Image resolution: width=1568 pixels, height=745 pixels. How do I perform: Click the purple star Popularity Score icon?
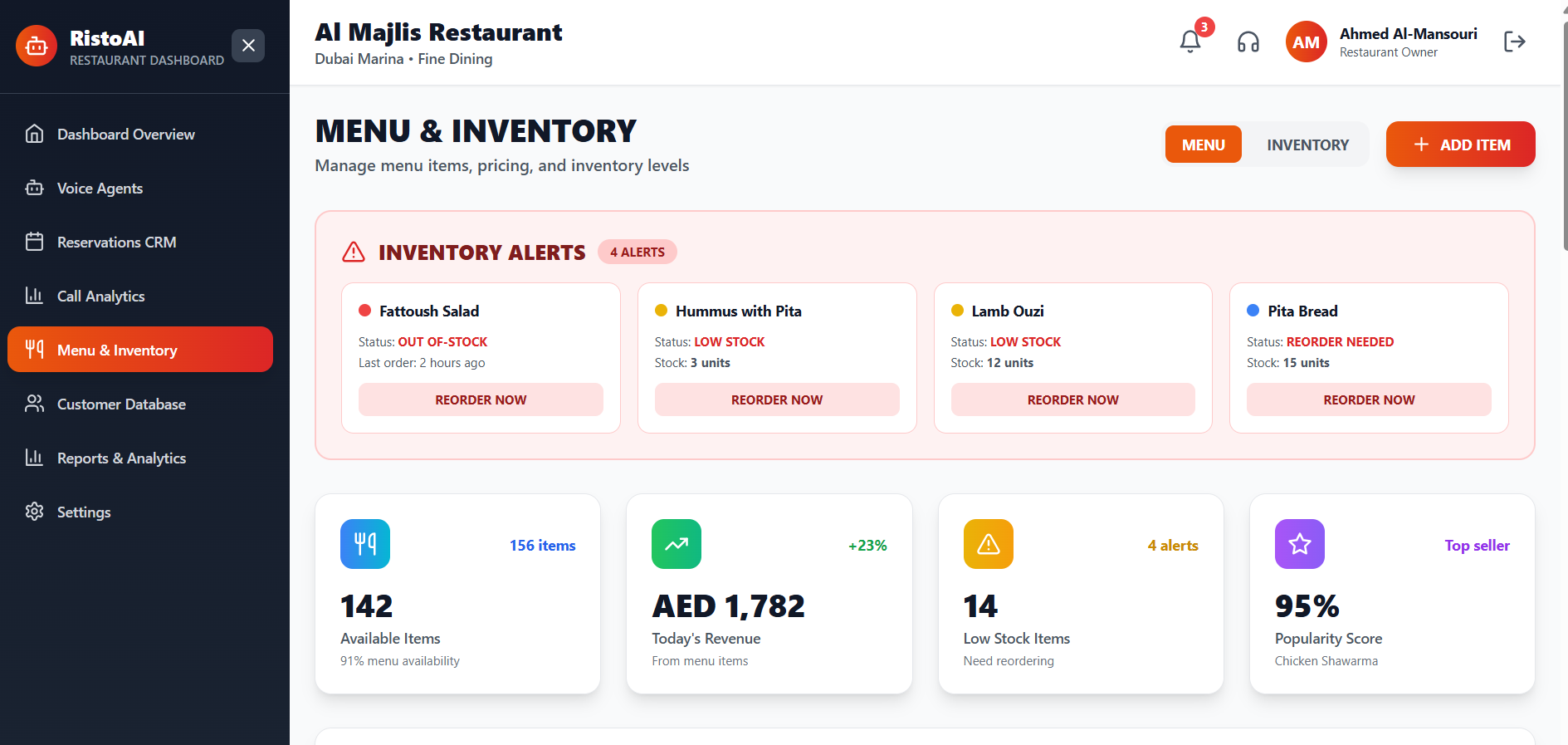(x=1299, y=544)
